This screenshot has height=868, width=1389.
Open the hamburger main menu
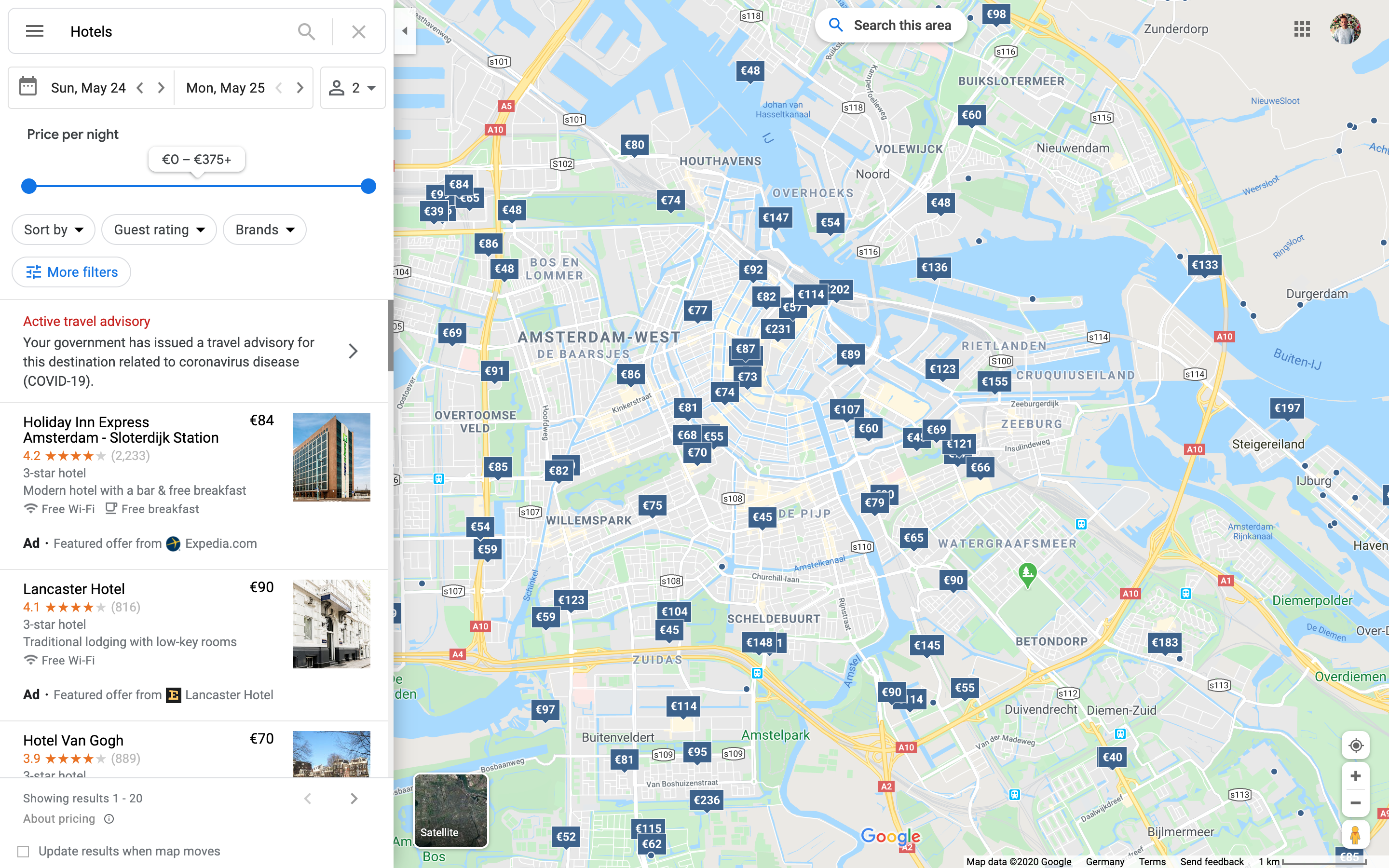[34, 31]
